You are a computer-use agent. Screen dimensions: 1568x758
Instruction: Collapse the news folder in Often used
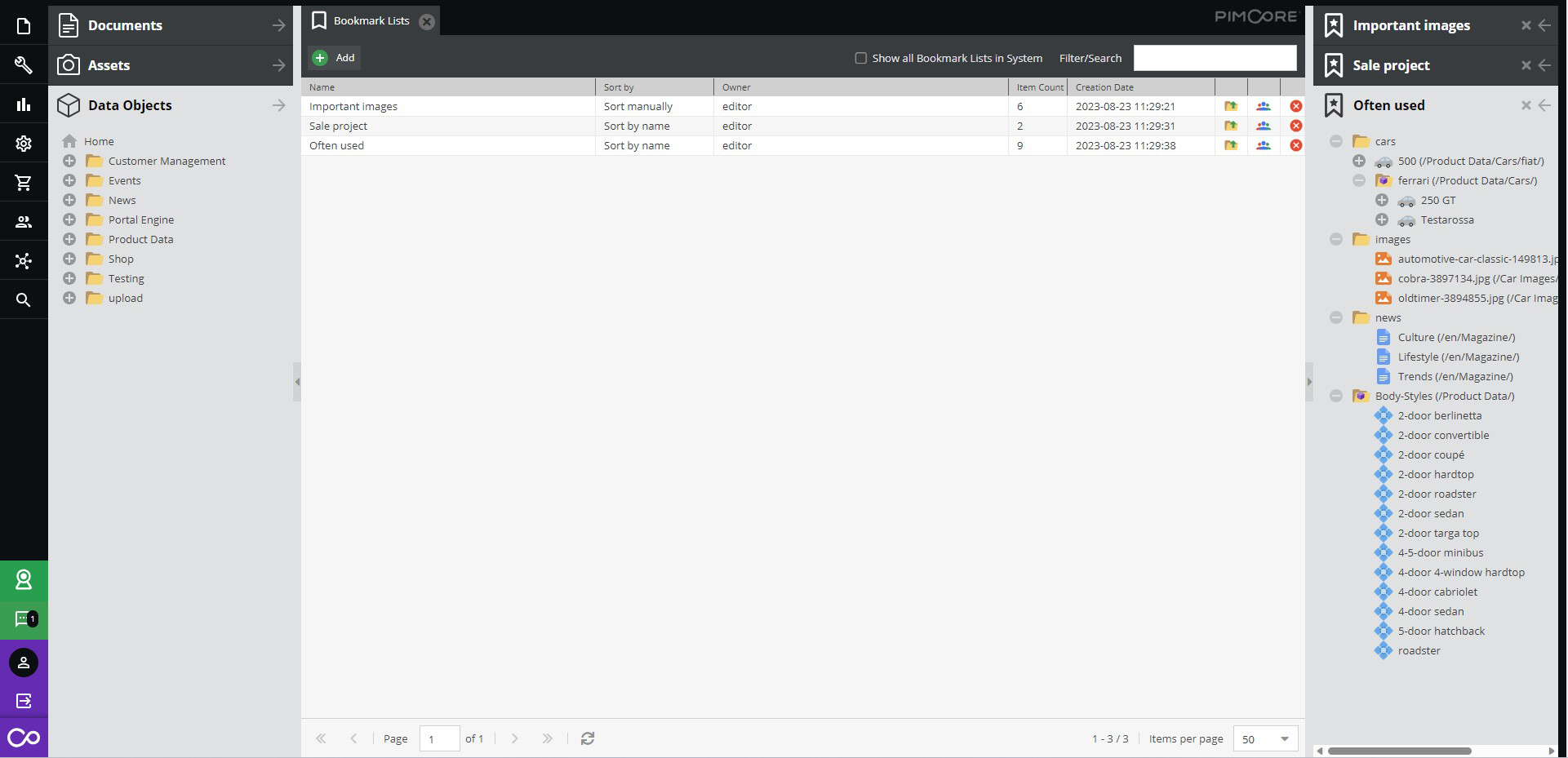pyautogui.click(x=1336, y=317)
